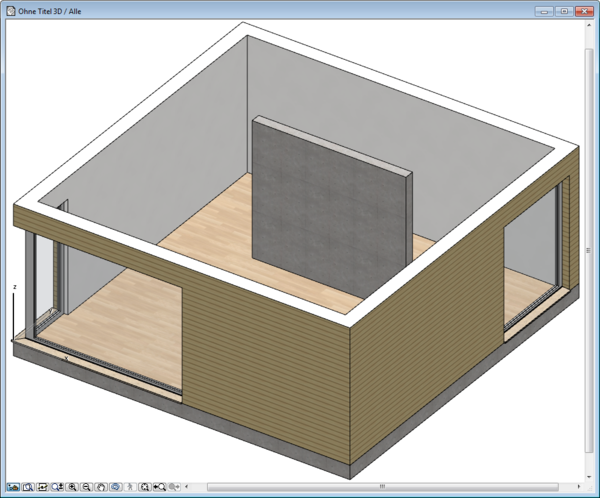This screenshot has height=498, width=600.
Task: Maximize the 3D window
Action: click(x=564, y=11)
